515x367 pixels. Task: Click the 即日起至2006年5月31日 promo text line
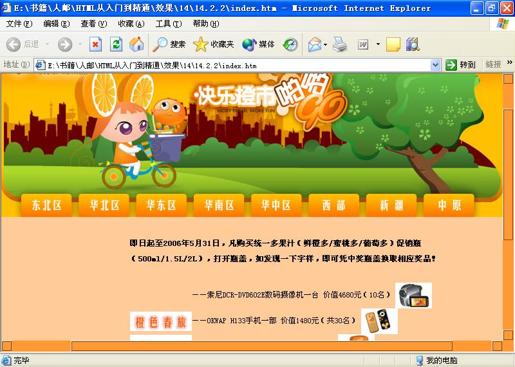275,243
